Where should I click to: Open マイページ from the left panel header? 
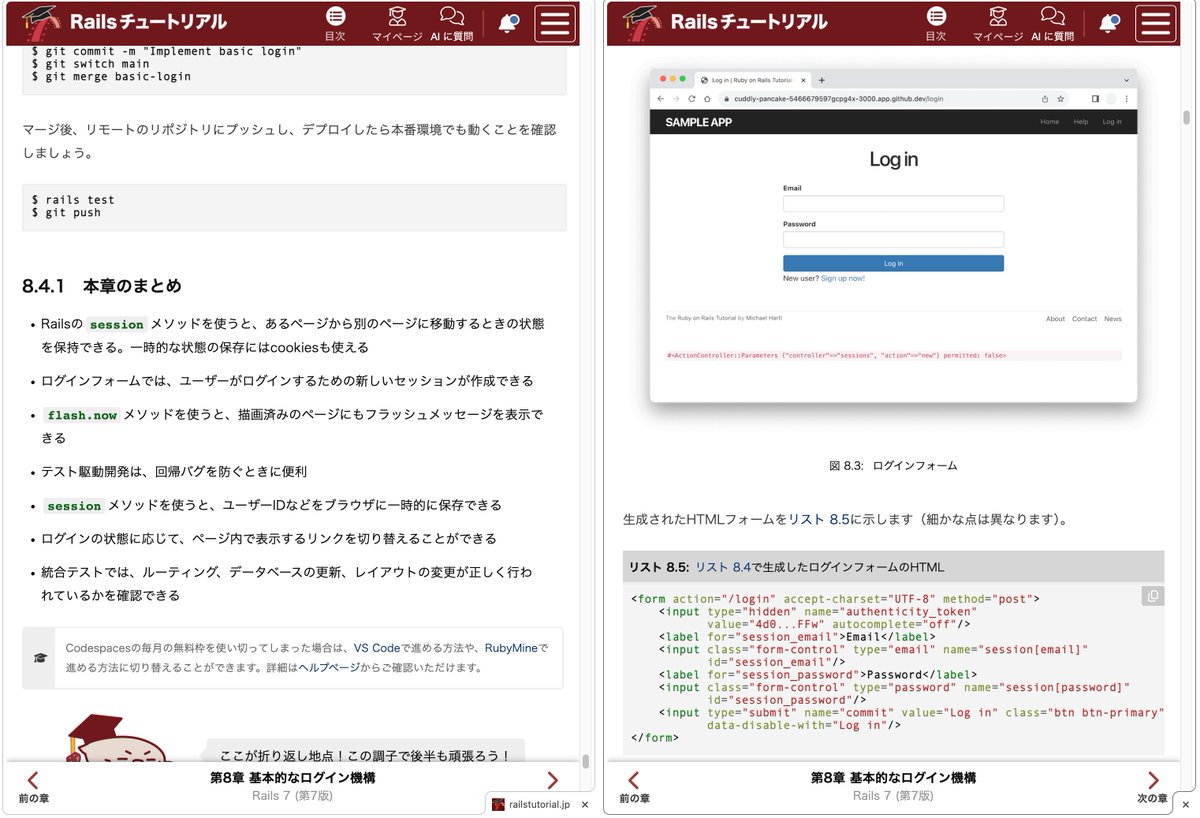coord(397,21)
